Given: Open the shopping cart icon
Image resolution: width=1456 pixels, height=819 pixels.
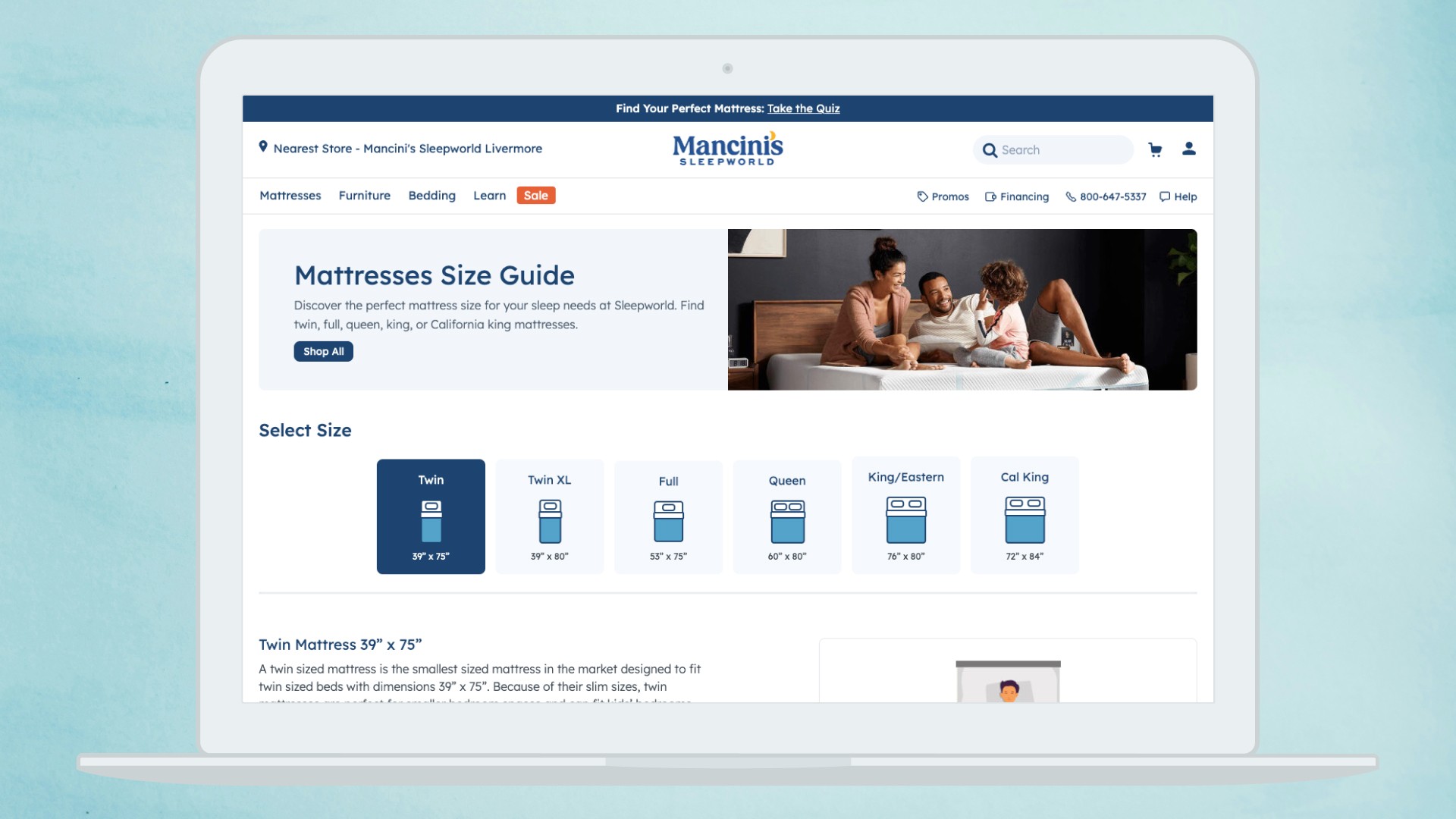Looking at the screenshot, I should pyautogui.click(x=1155, y=149).
